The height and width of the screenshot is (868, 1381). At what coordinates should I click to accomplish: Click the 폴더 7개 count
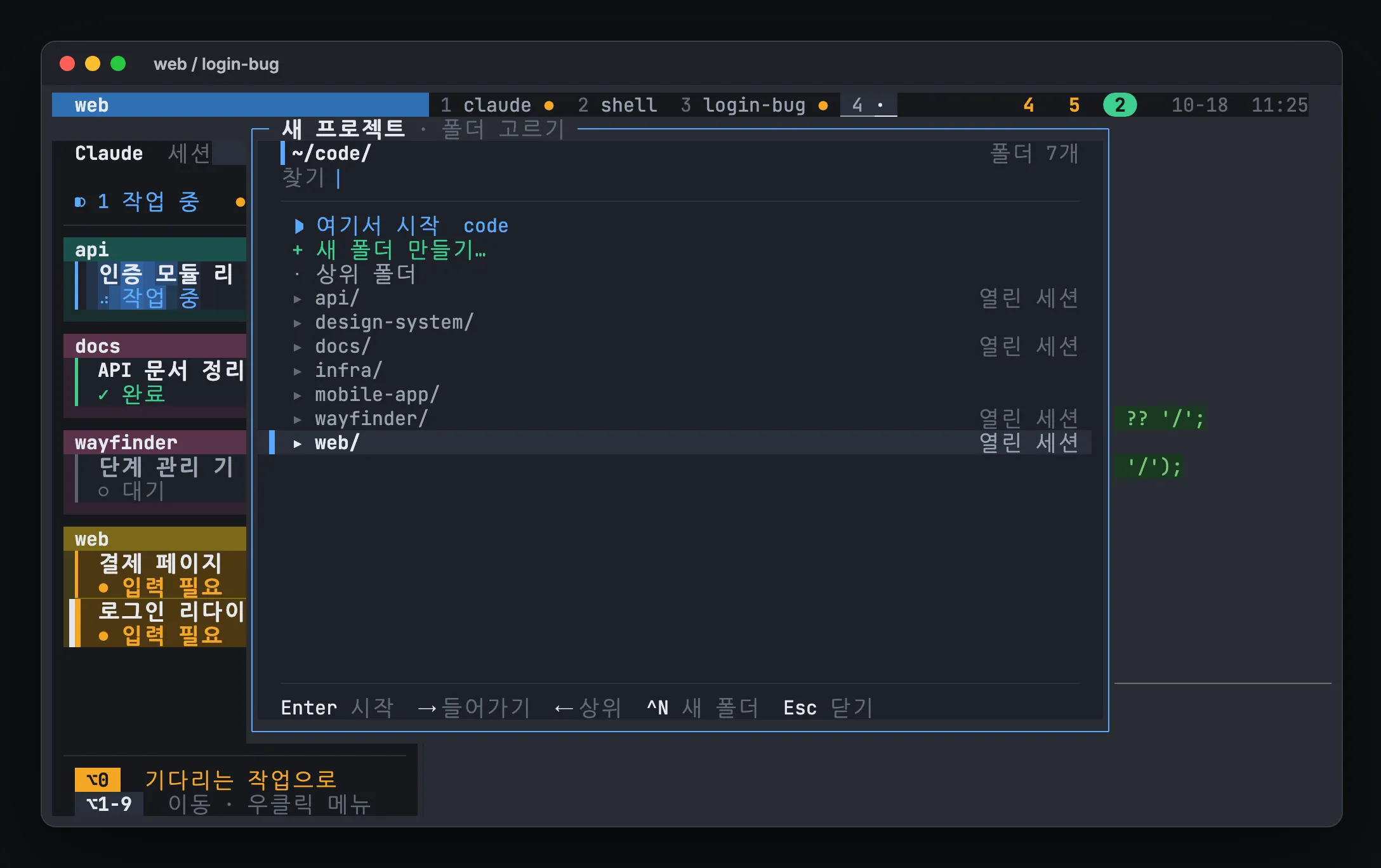coord(1034,153)
